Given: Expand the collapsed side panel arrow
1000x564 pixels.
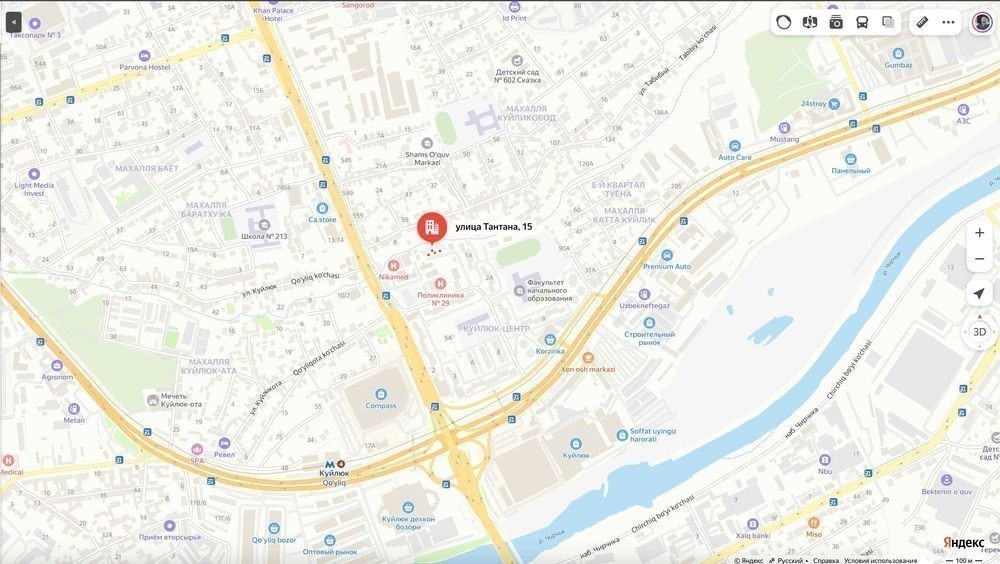Looking at the screenshot, I should 13,22.
